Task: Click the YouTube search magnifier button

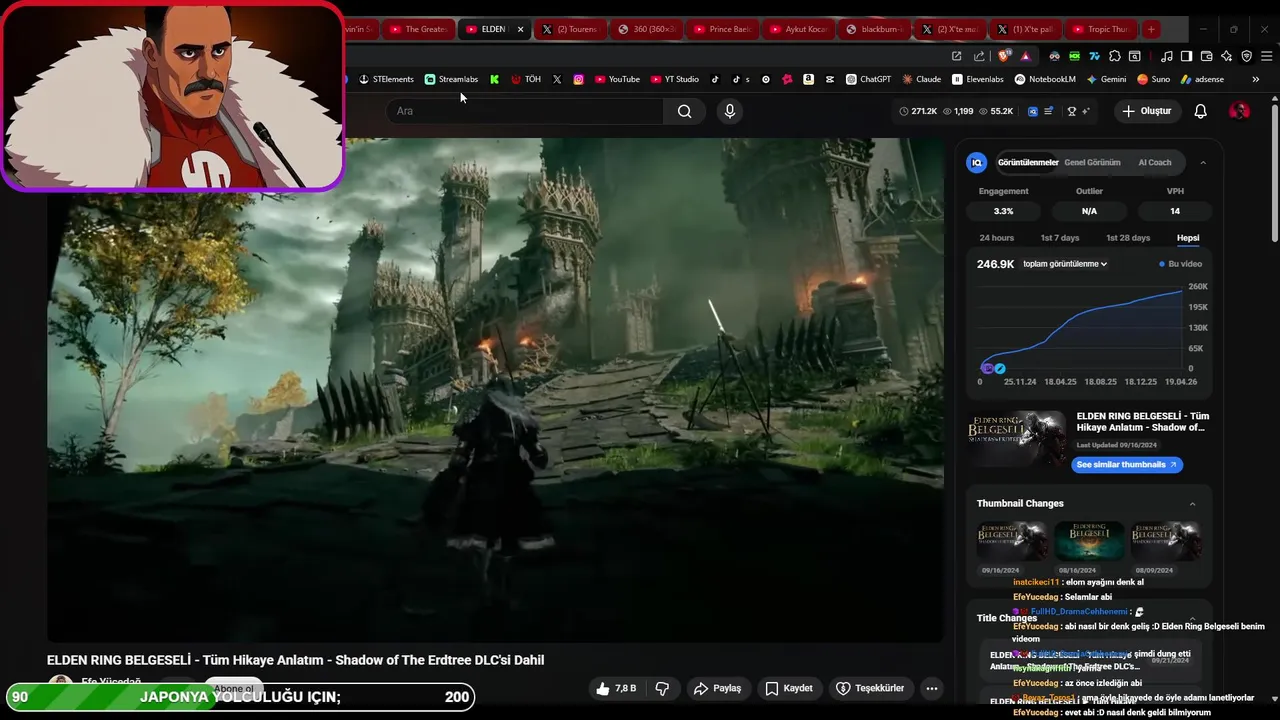Action: point(684,111)
